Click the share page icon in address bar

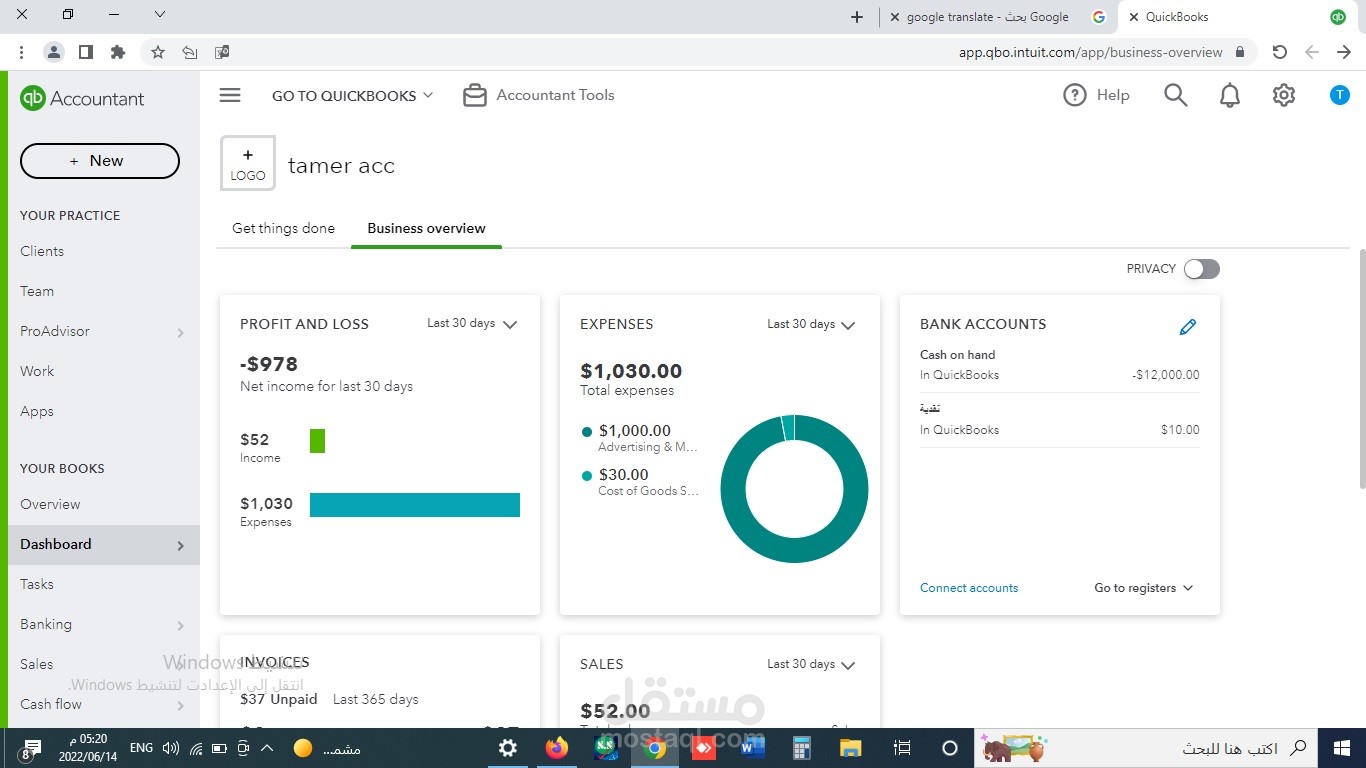pyautogui.click(x=190, y=52)
